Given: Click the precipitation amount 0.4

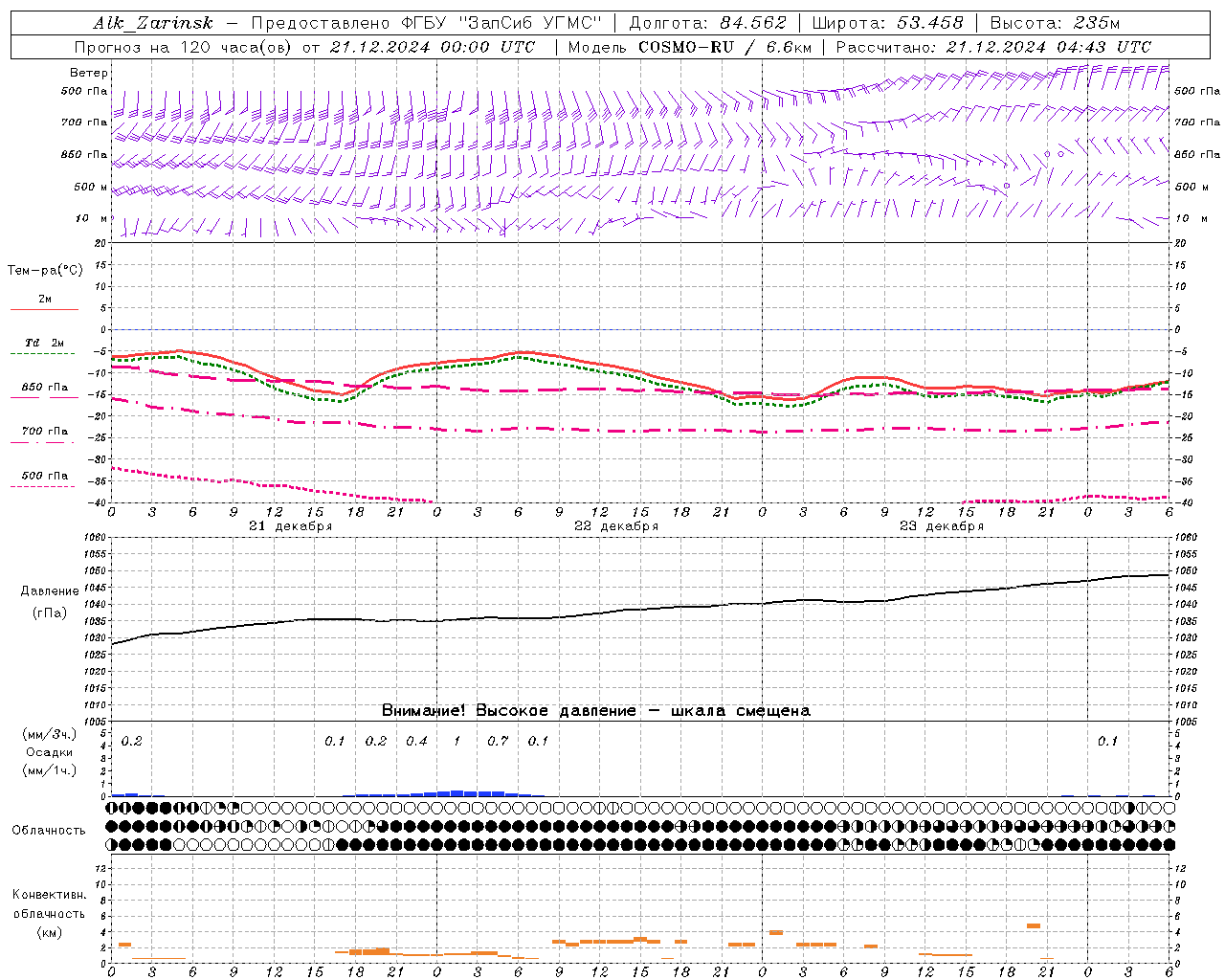Looking at the screenshot, I should 416,742.
